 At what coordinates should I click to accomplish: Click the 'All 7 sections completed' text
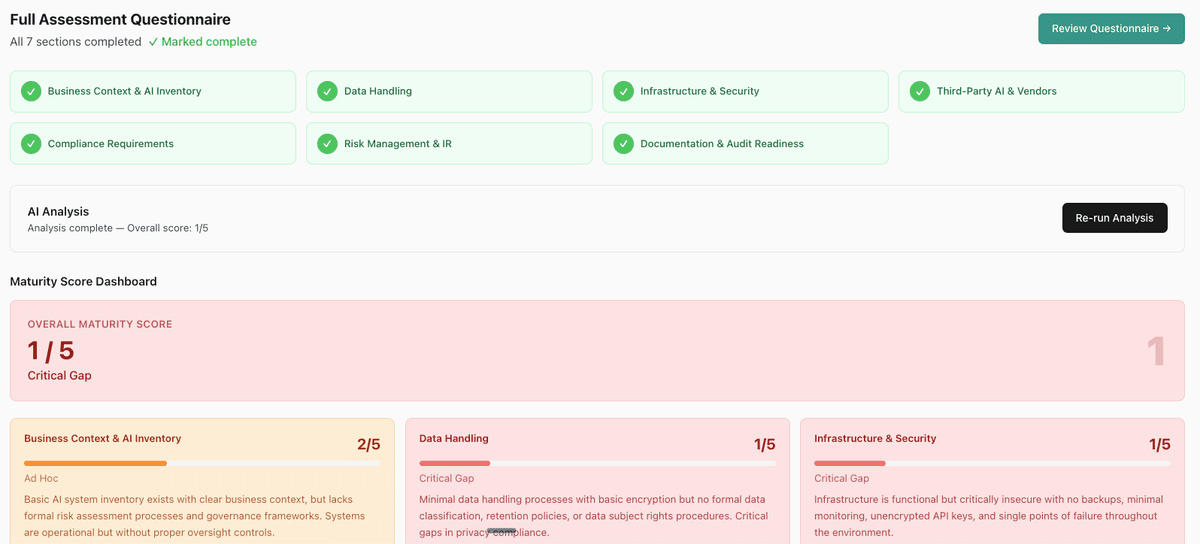[76, 42]
